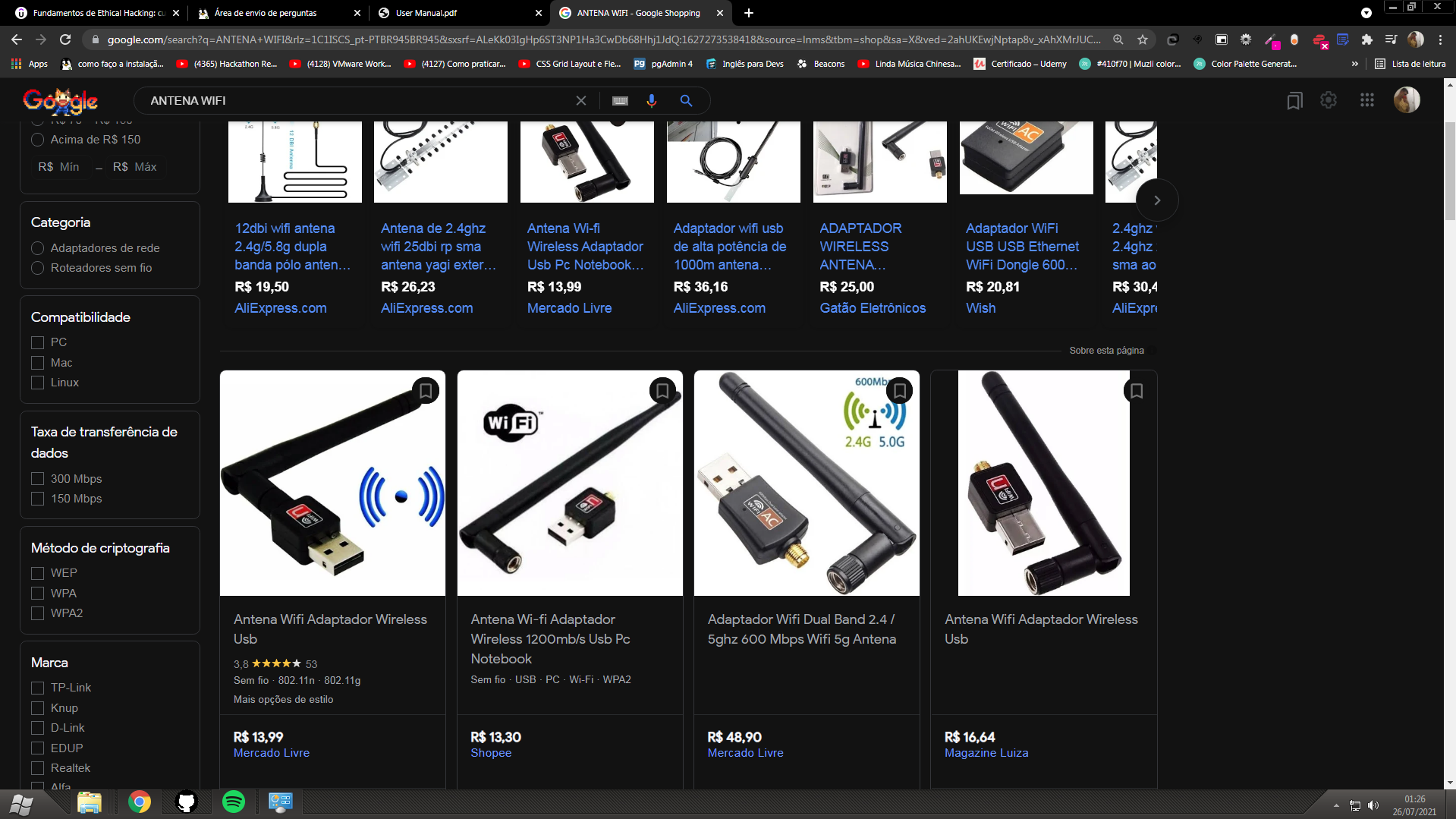Image resolution: width=1456 pixels, height=819 pixels.
Task: Go back with the browser back arrow
Action: [17, 39]
